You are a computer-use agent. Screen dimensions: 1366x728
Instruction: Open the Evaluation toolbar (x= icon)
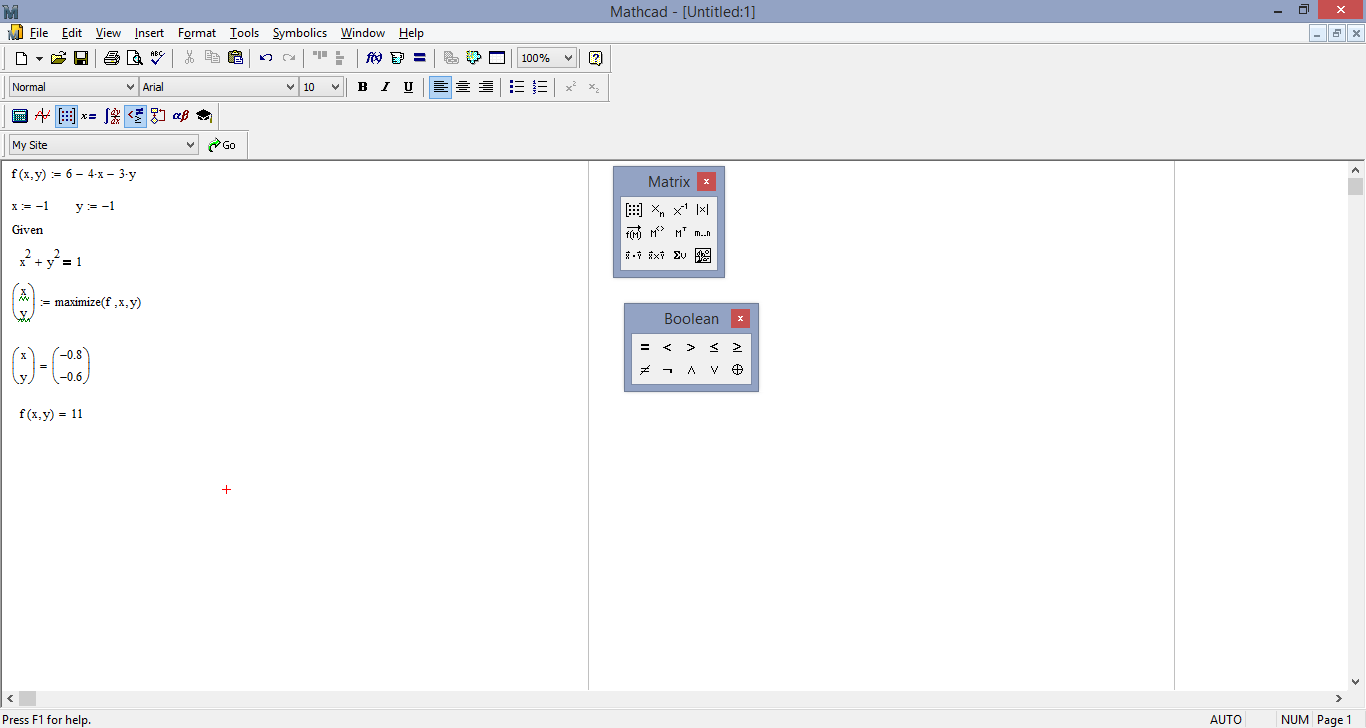click(89, 116)
